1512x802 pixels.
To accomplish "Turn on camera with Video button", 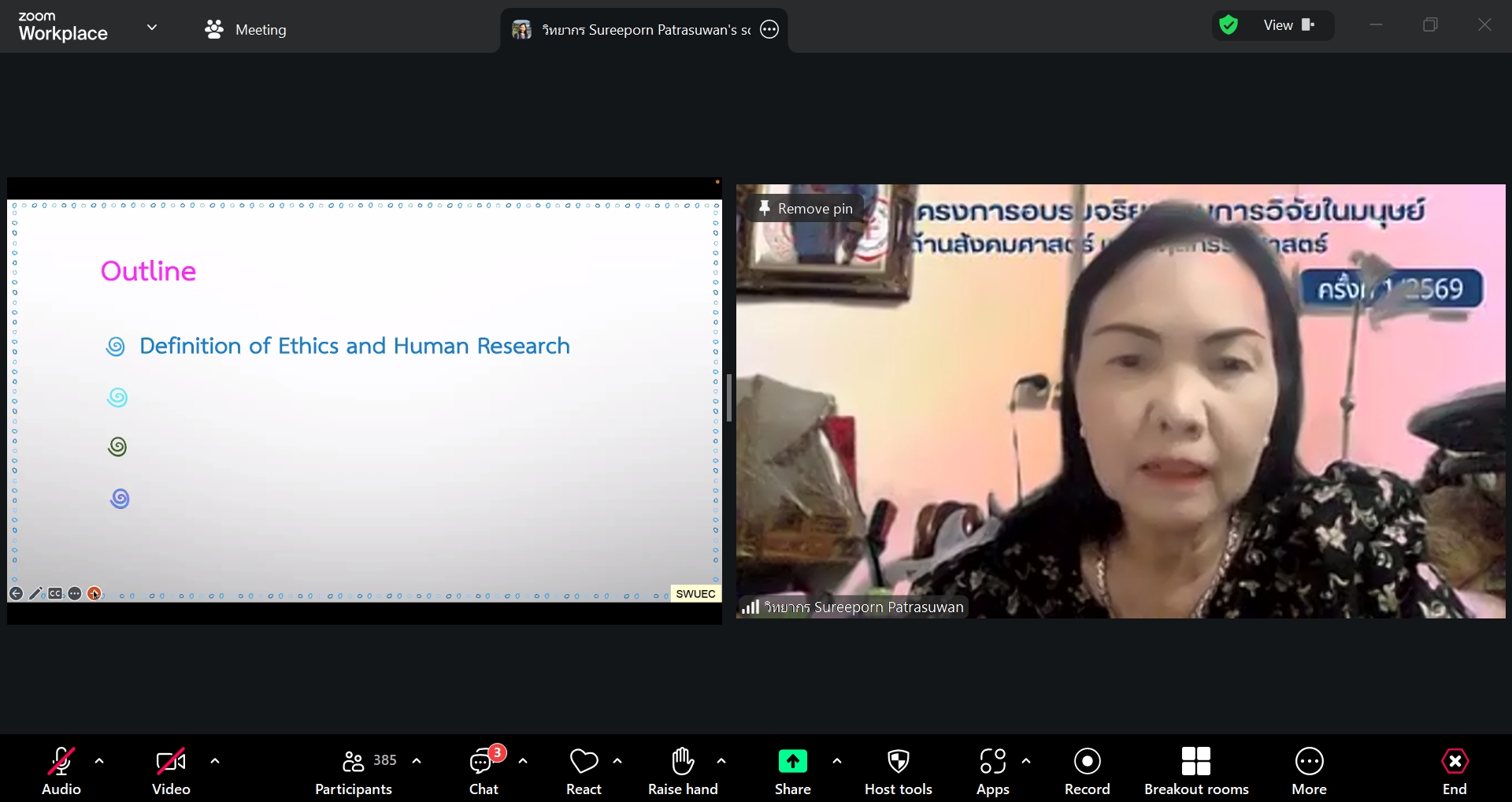I will point(171,771).
